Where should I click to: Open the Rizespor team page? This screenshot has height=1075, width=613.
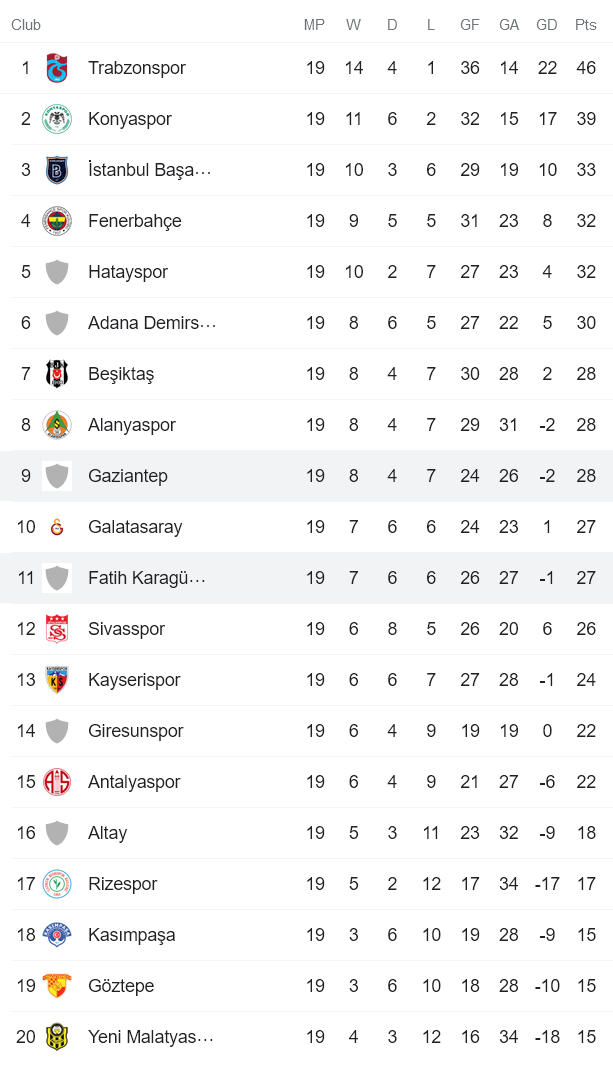(x=122, y=883)
